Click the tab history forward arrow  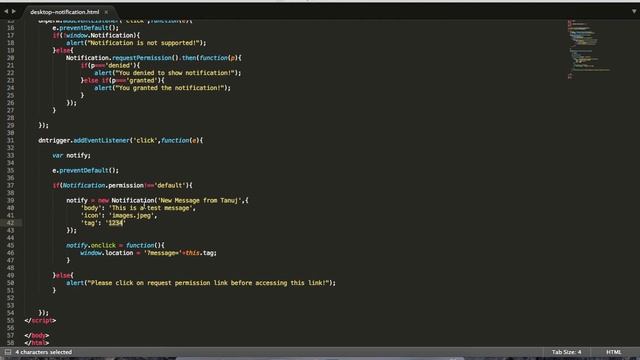pyautogui.click(x=14, y=11)
